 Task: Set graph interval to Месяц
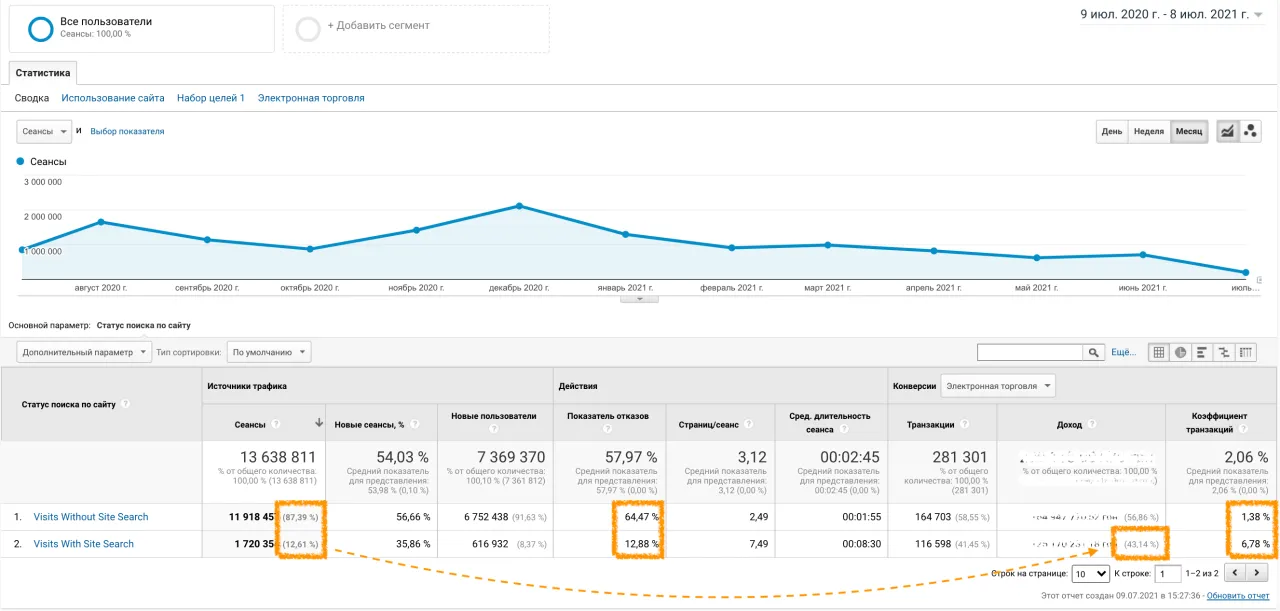point(1189,132)
